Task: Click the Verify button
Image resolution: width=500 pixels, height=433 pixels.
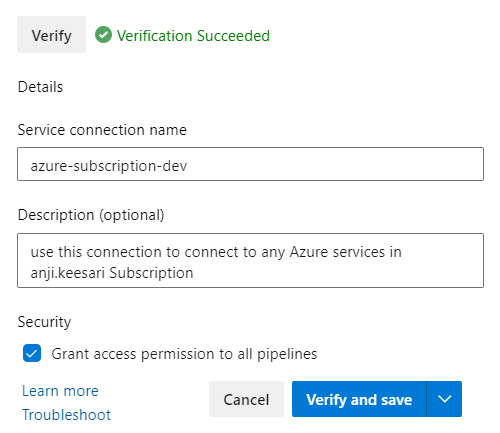Action: 51,35
